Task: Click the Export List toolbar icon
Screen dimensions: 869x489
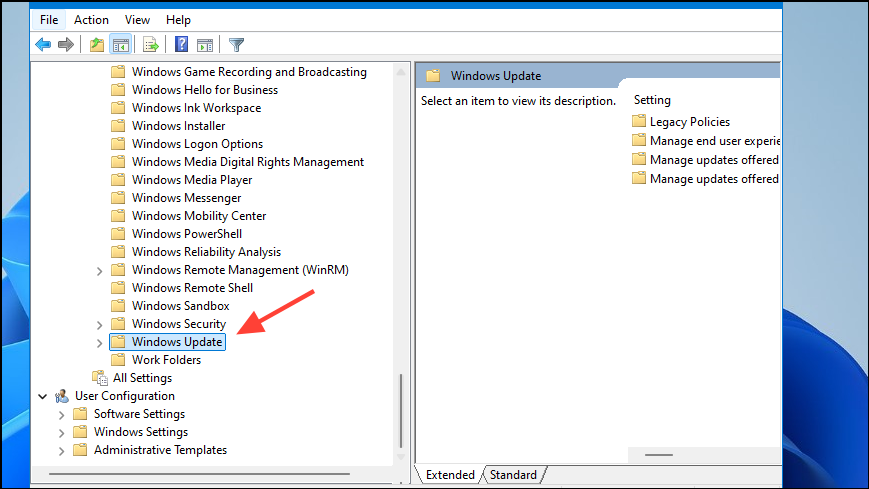Action: [151, 44]
